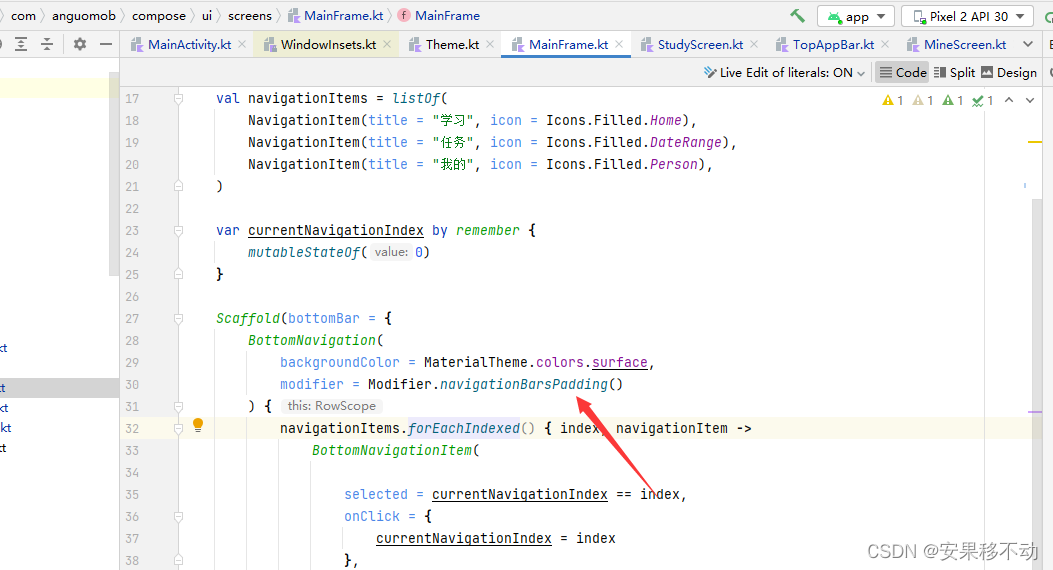The width and height of the screenshot is (1053, 570).
Task: Collapse forEachIndexed block on line 32
Action: coord(179,428)
